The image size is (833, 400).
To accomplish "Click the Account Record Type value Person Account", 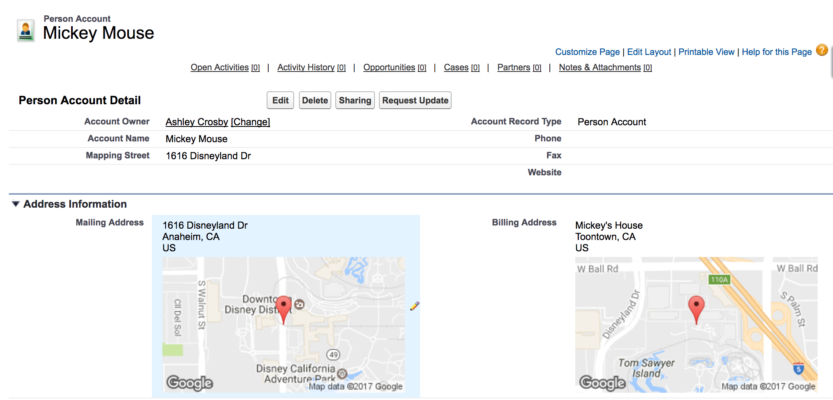I will click(x=611, y=122).
